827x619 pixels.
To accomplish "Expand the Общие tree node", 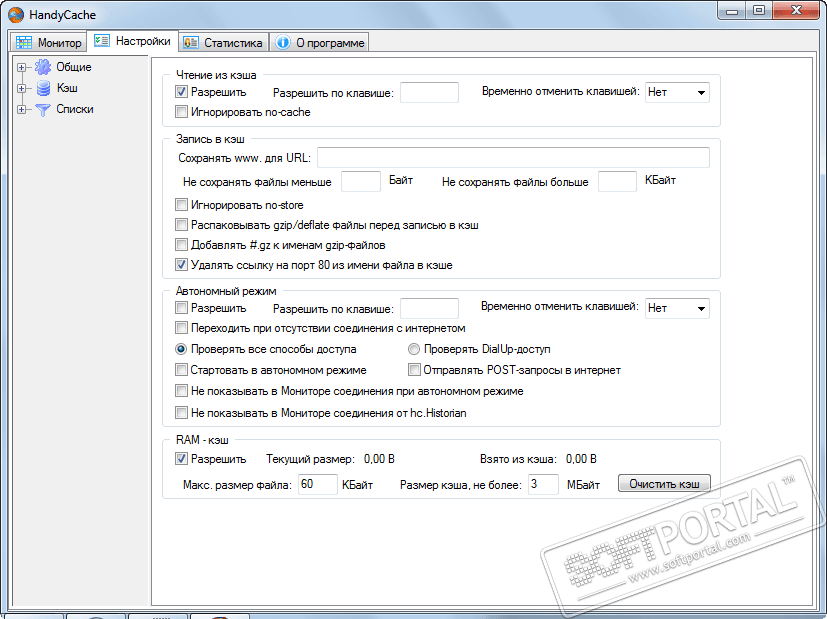I will point(22,67).
